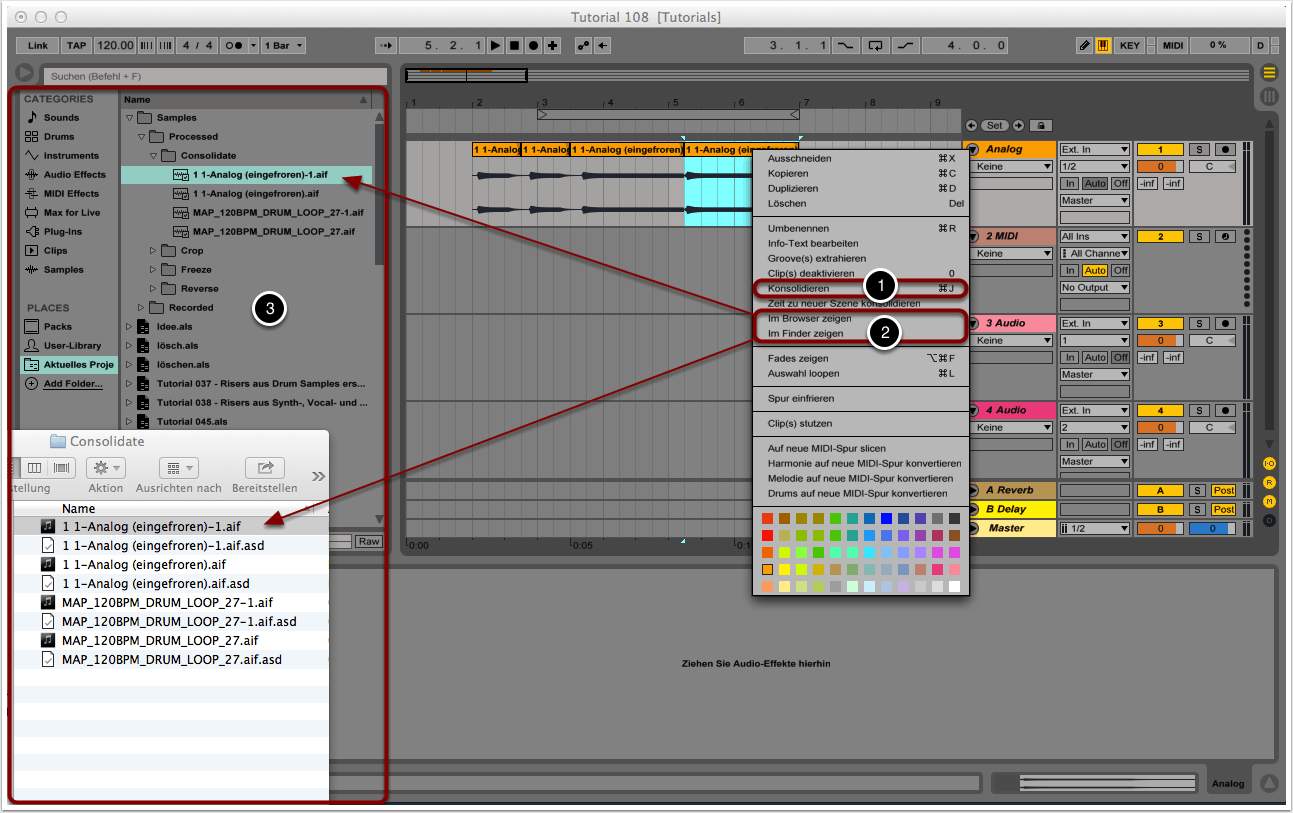Viewport: 1293px width, 813px height.
Task: Click the browser preview headphone button
Action: [x=24, y=75]
